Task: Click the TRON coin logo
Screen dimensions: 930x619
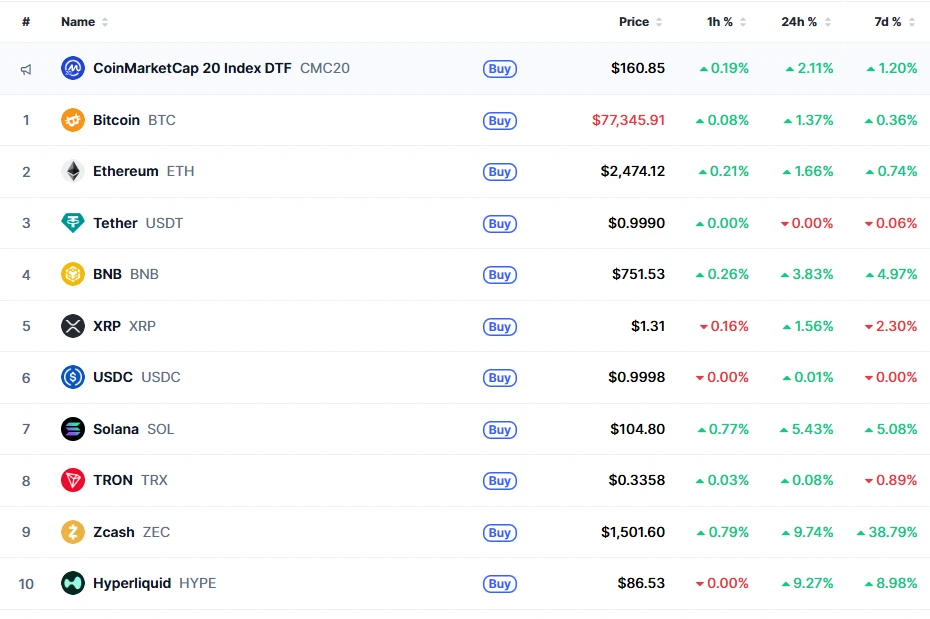Action: (72, 480)
